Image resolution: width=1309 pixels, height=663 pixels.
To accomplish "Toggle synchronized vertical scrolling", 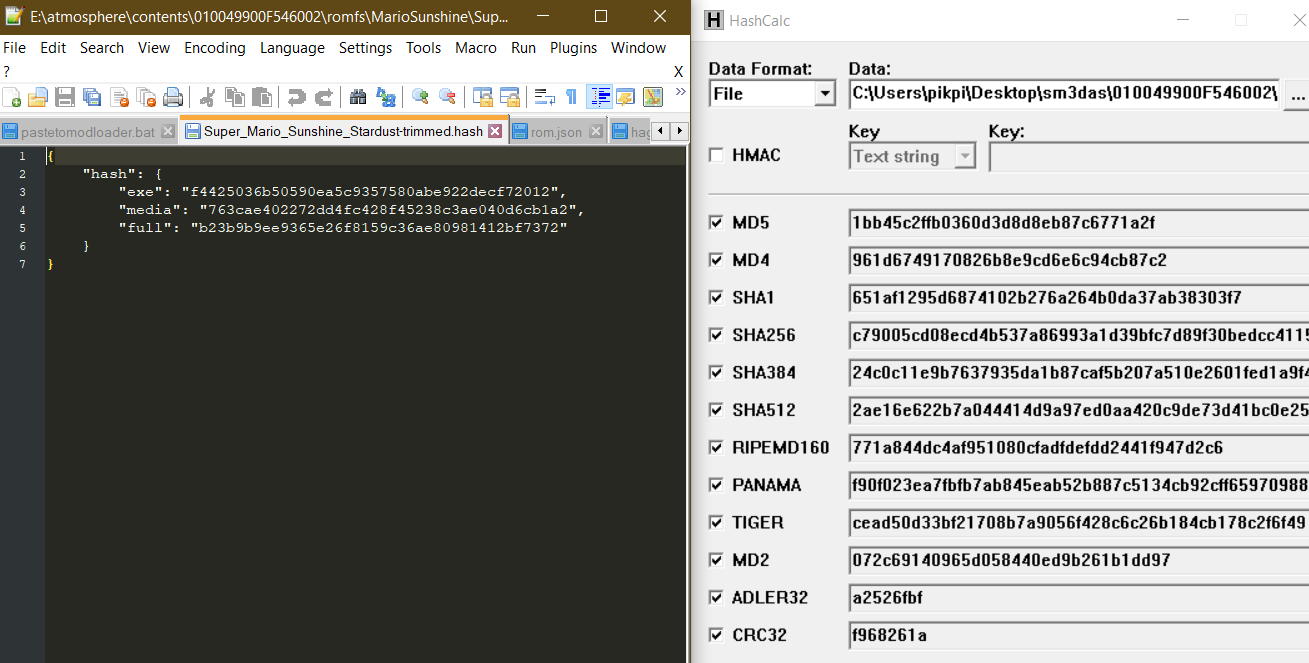I will pyautogui.click(x=482, y=97).
